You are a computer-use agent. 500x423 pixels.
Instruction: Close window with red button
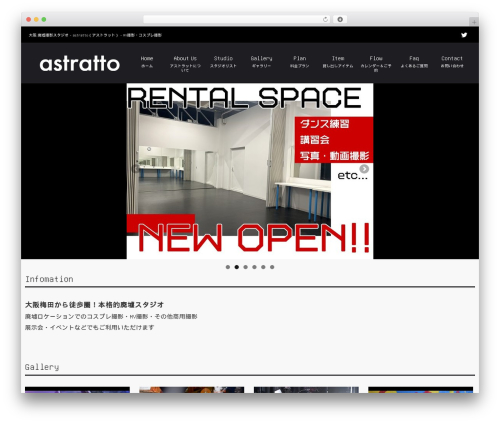[x=29, y=20]
